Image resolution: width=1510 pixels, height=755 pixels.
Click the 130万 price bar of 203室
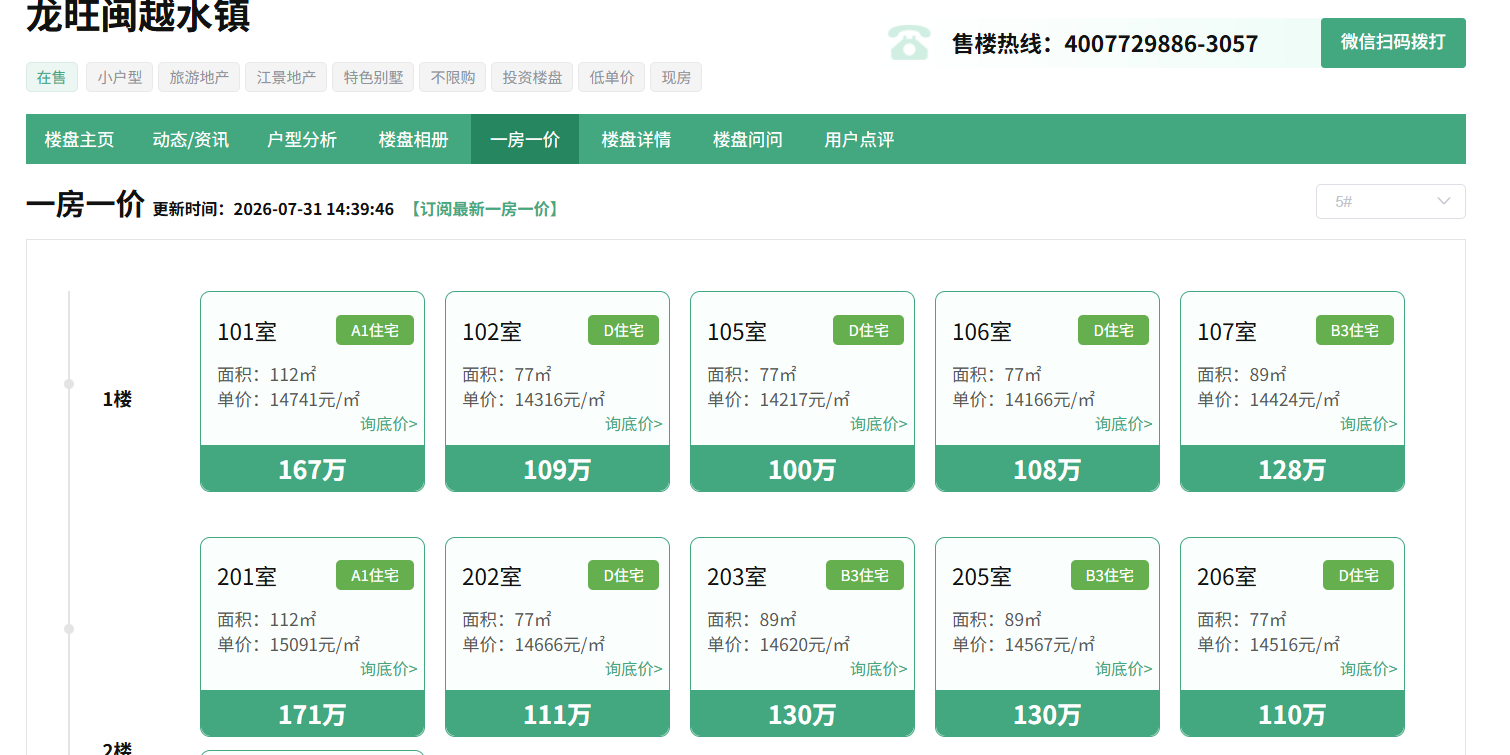pos(802,714)
